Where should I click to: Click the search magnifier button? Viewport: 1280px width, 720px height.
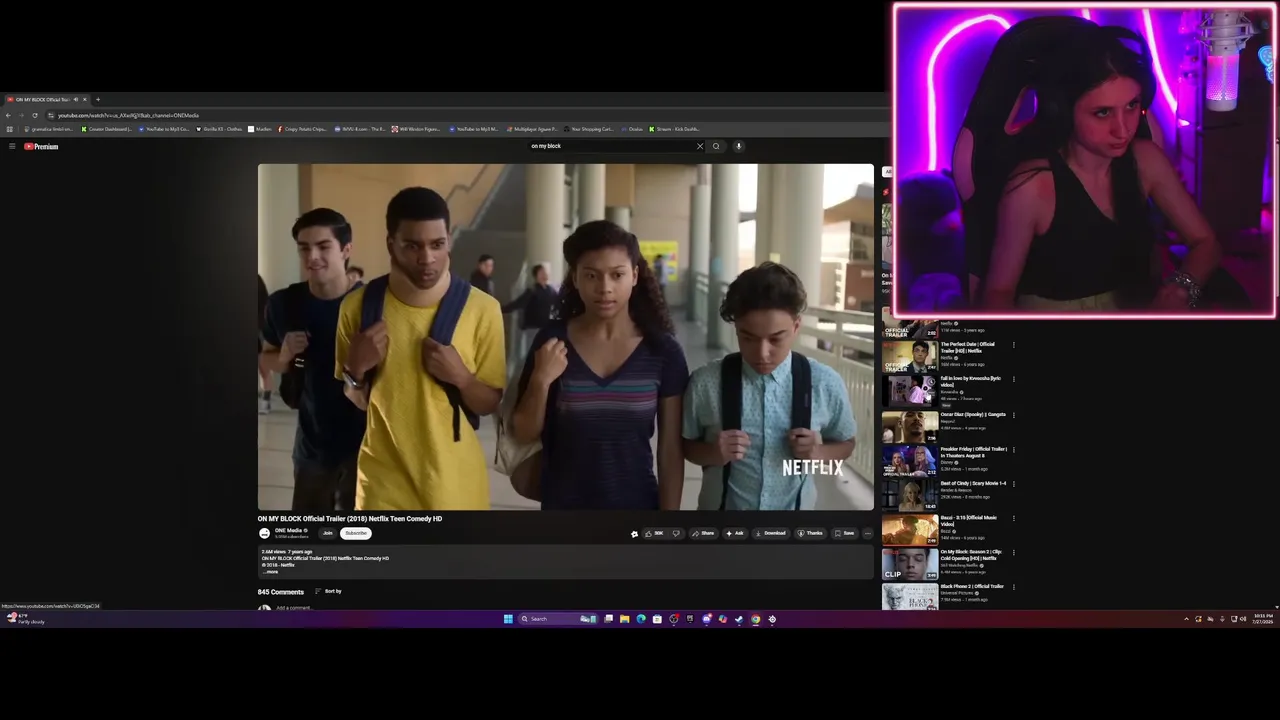[x=716, y=146]
